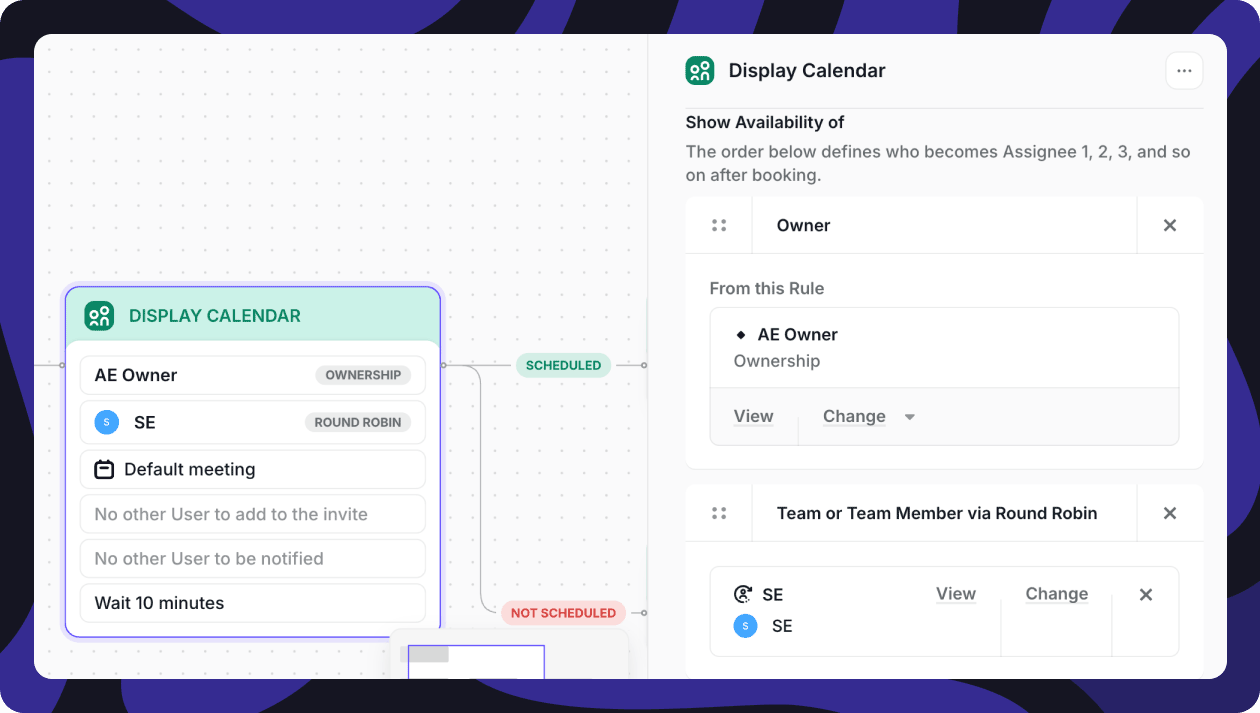Click the Display Calendar icon in the panel header

700,70
